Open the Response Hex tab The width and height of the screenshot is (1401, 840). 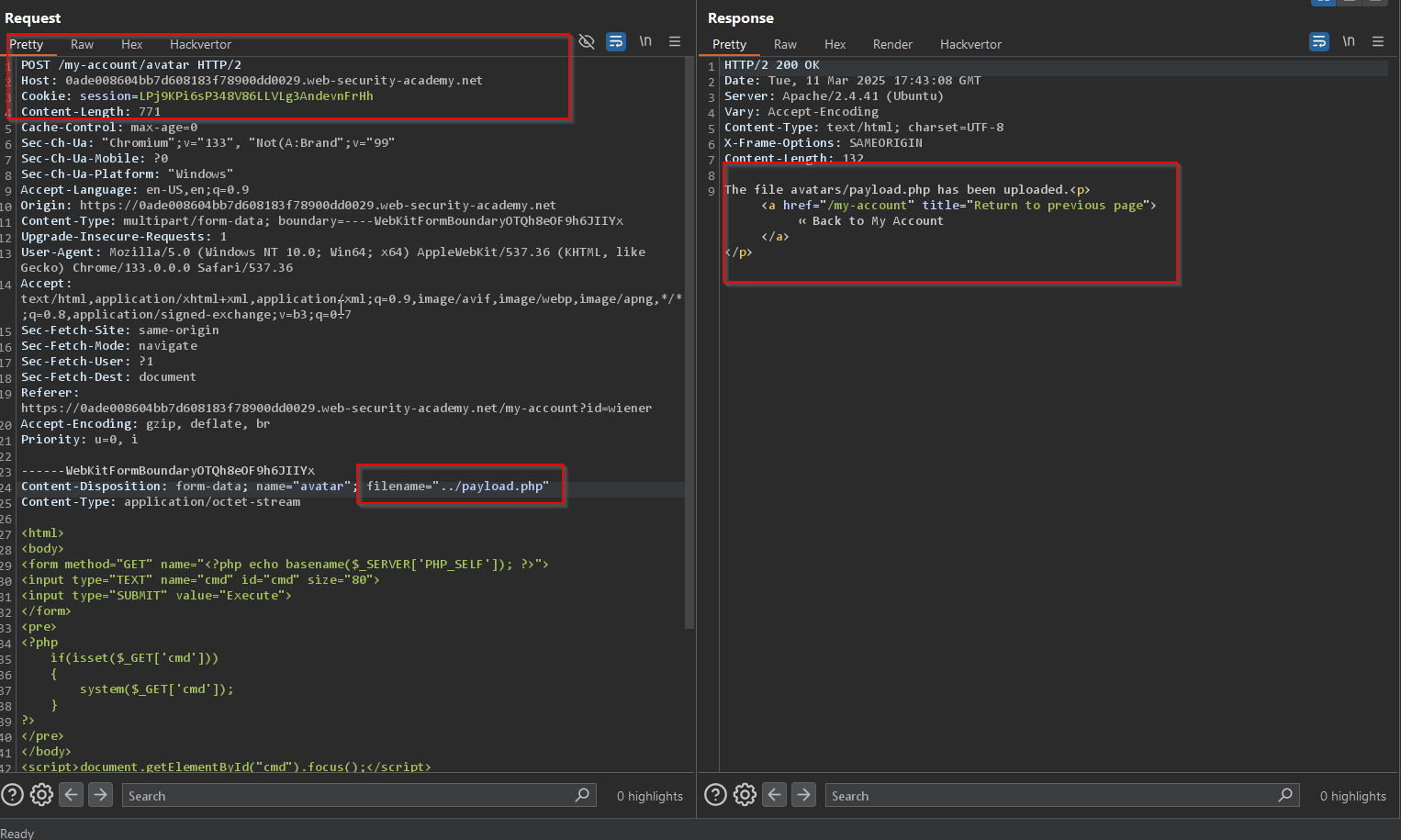coord(835,44)
